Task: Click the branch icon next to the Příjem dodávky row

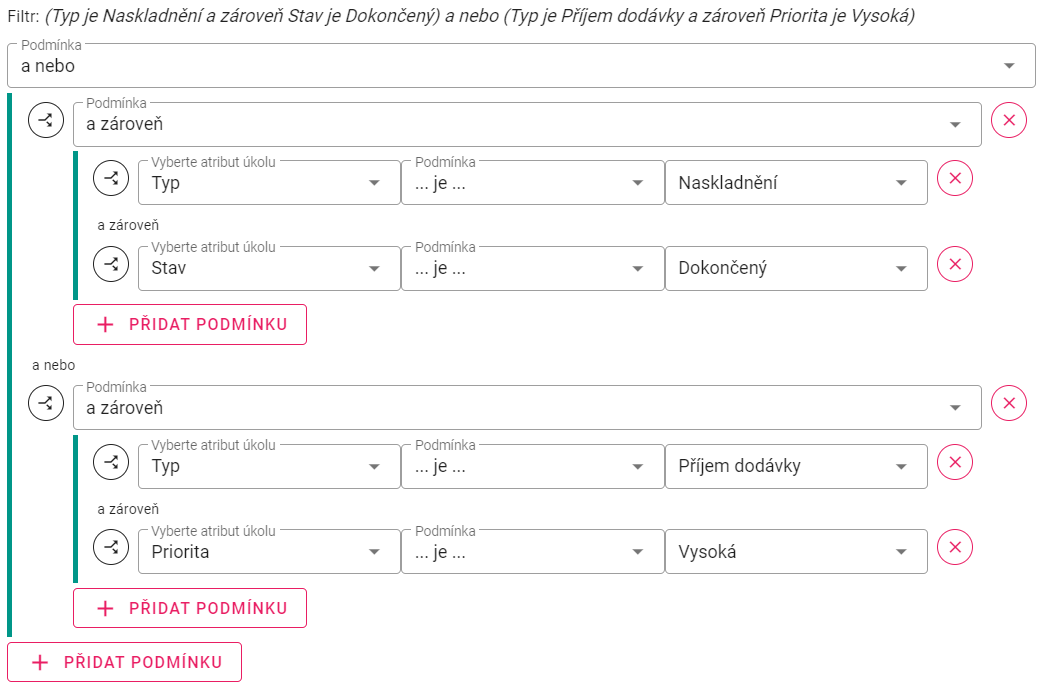Action: coord(110,462)
